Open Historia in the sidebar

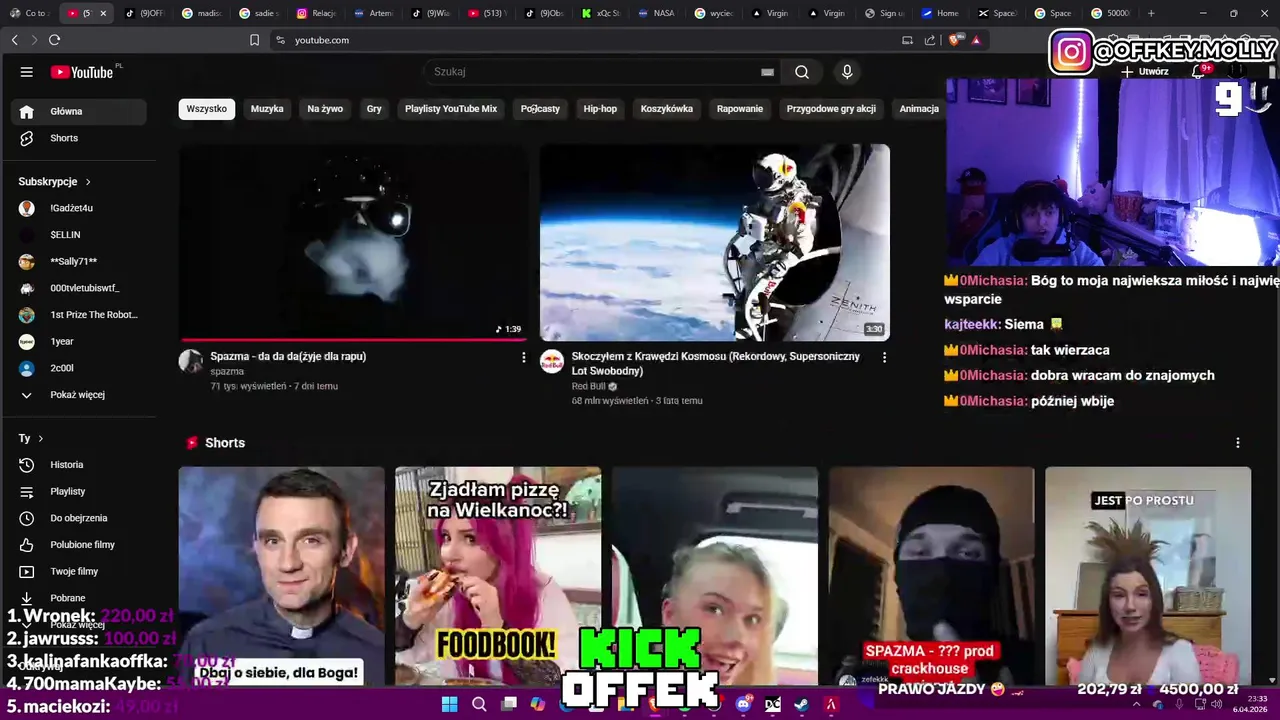tap(78, 465)
